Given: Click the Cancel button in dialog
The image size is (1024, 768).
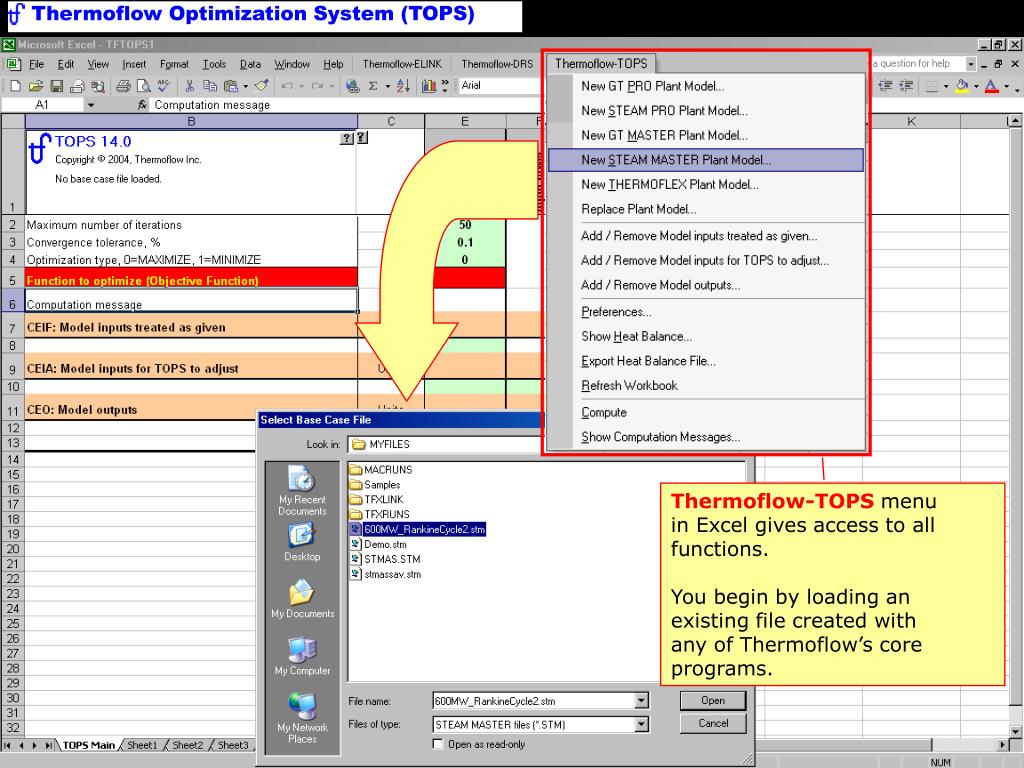Looking at the screenshot, I should (712, 723).
